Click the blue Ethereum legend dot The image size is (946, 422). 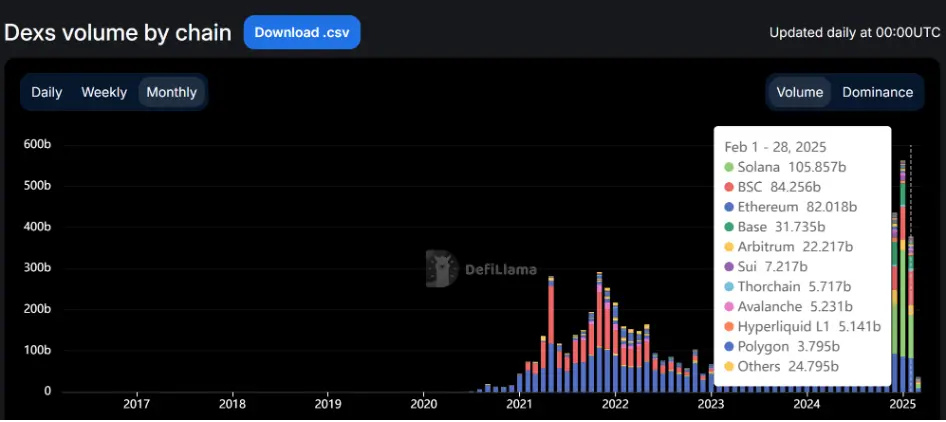[730, 207]
